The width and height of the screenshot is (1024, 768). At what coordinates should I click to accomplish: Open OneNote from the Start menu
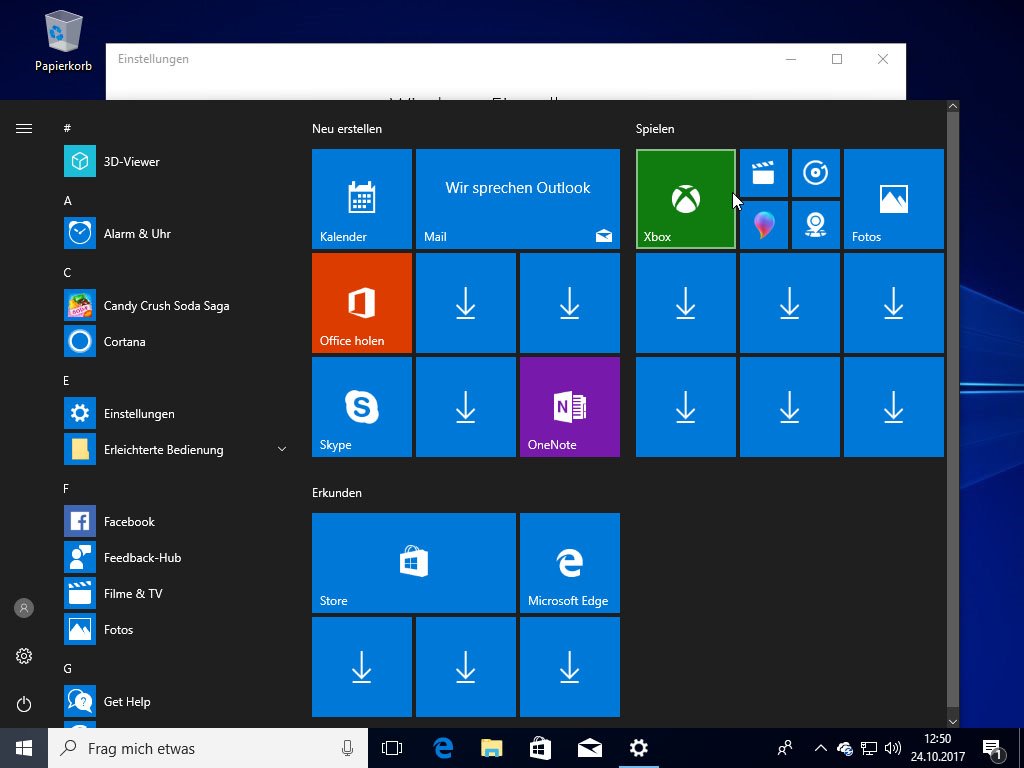tap(569, 406)
